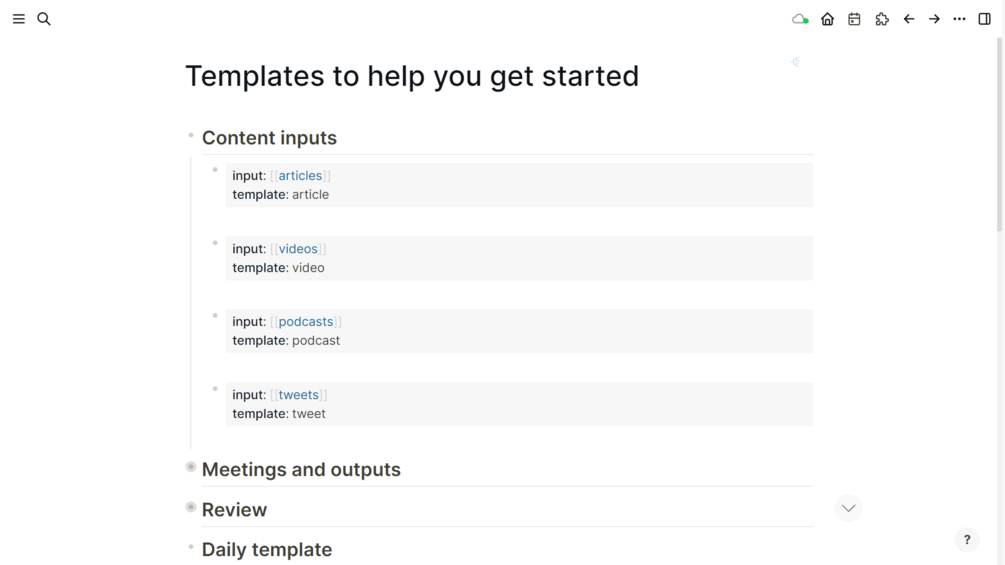Open the three-dot more options menu
This screenshot has height=565, width=1005.
coord(959,19)
